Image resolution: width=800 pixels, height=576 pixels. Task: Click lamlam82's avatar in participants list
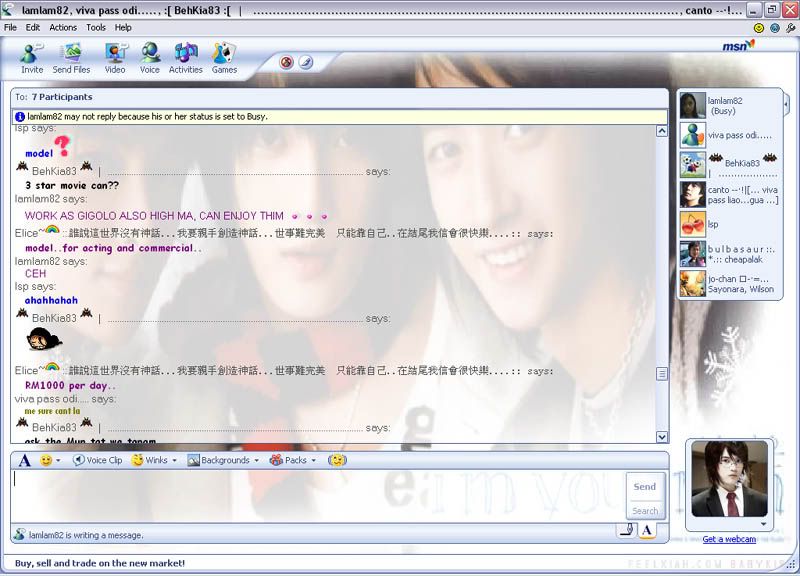point(692,105)
